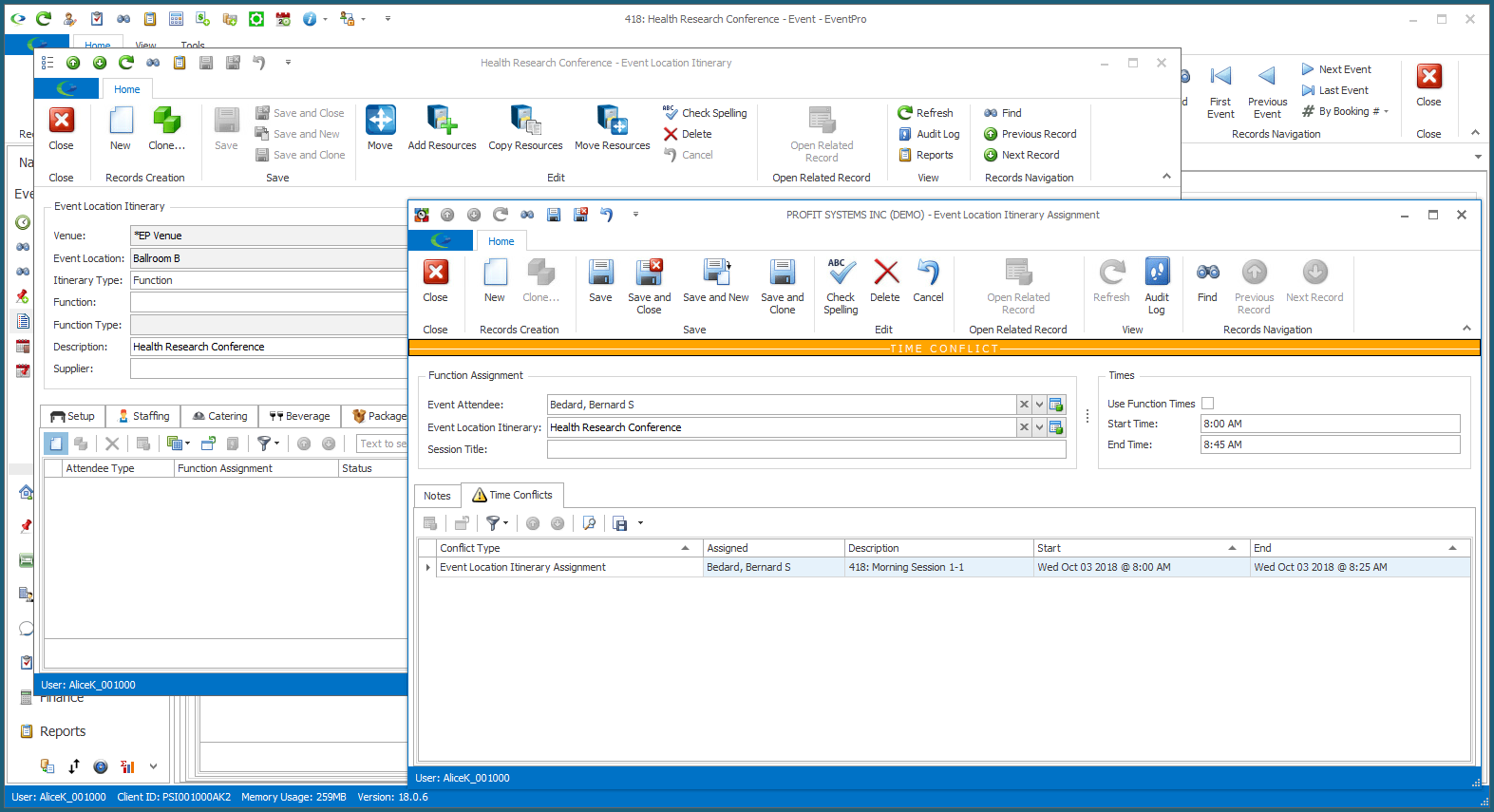The image size is (1494, 812).
Task: Click the Save icon in Assignment window
Action: [x=600, y=281]
